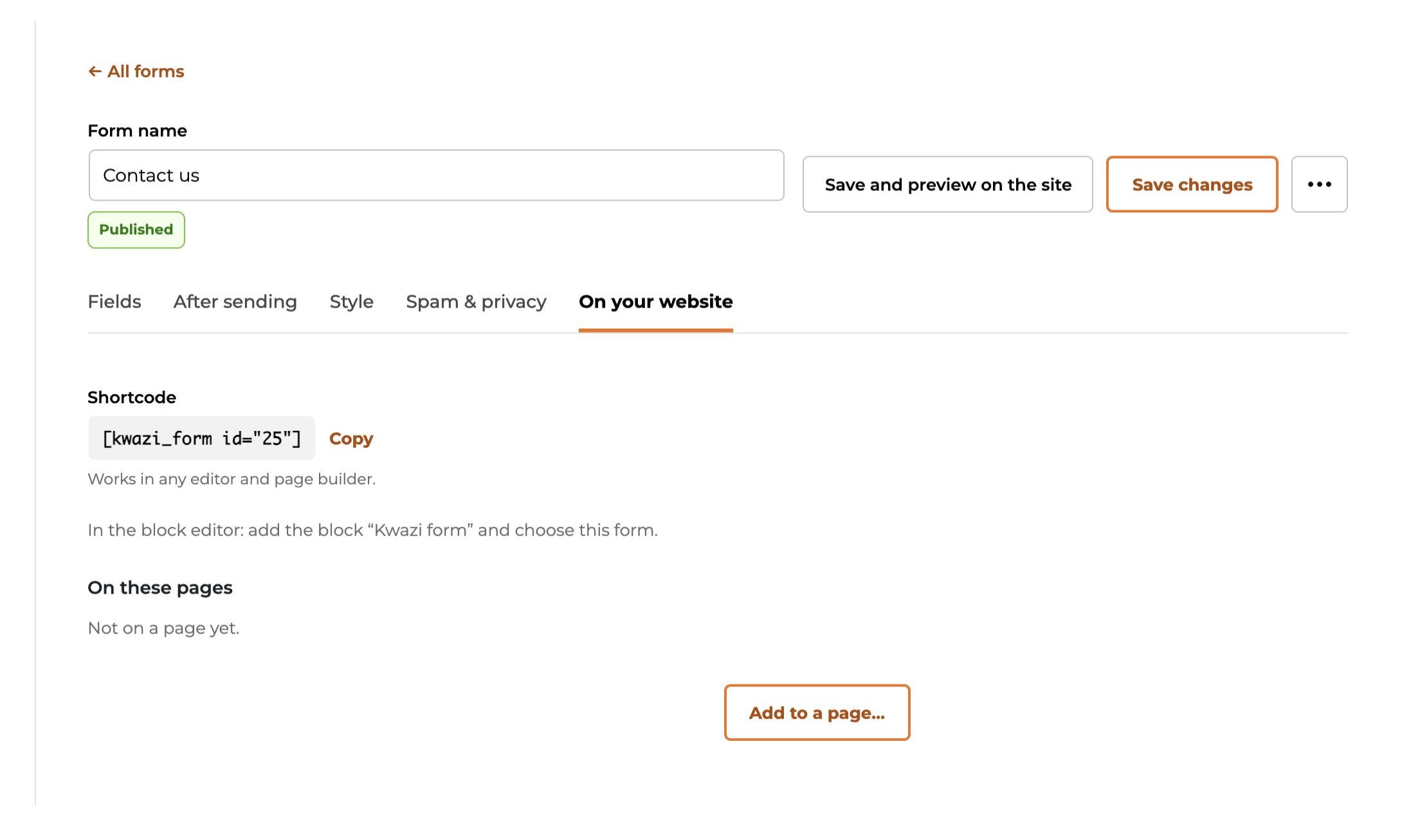
Task: Click the Shortcode heading
Action: click(x=132, y=397)
